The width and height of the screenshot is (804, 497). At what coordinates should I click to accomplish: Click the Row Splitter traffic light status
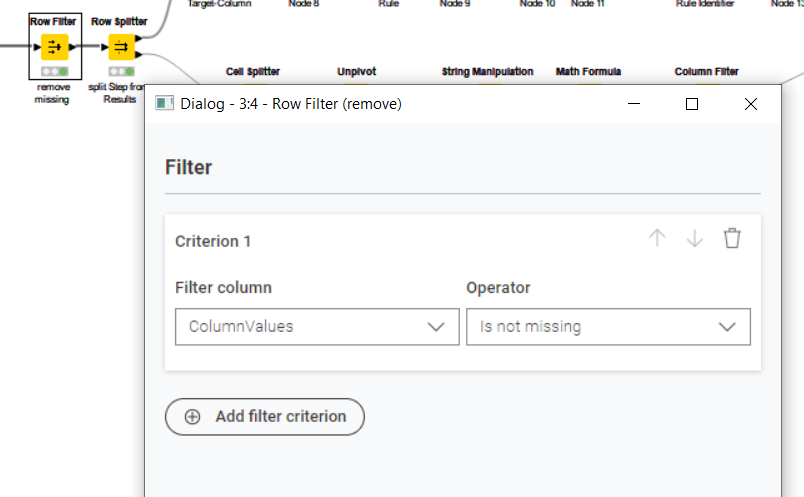coord(122,71)
